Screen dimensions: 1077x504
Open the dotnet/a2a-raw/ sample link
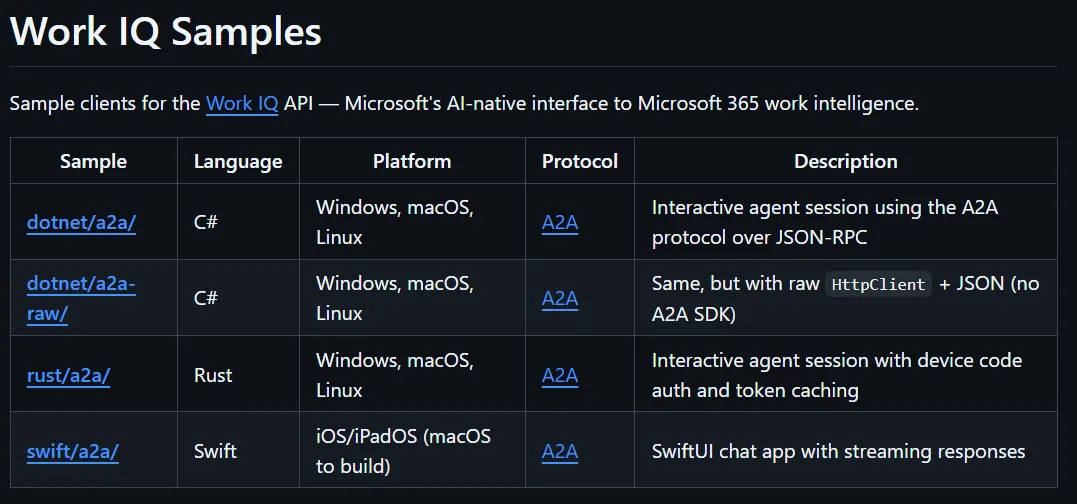click(x=81, y=299)
